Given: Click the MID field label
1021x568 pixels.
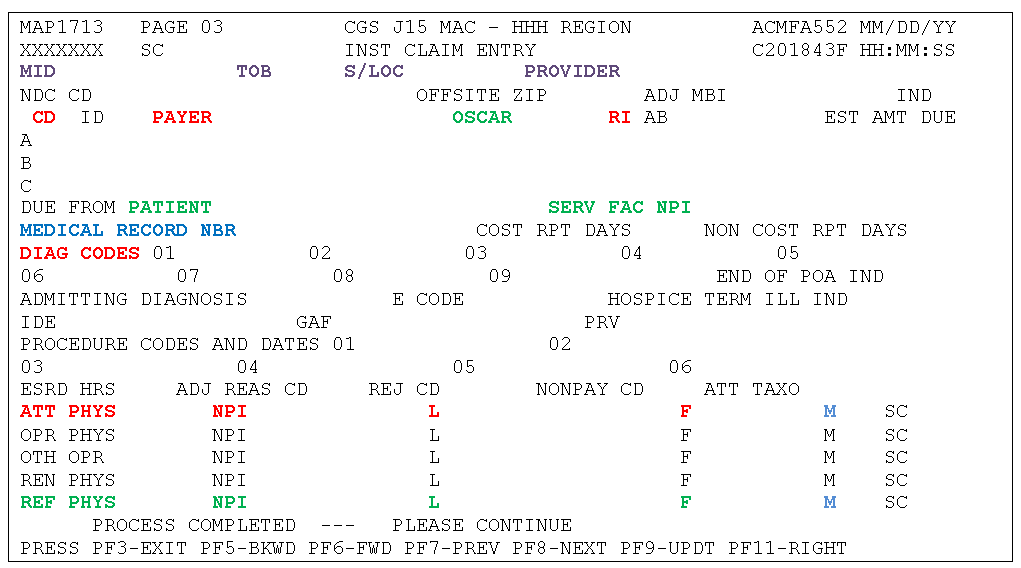Looking at the screenshot, I should 37,72.
